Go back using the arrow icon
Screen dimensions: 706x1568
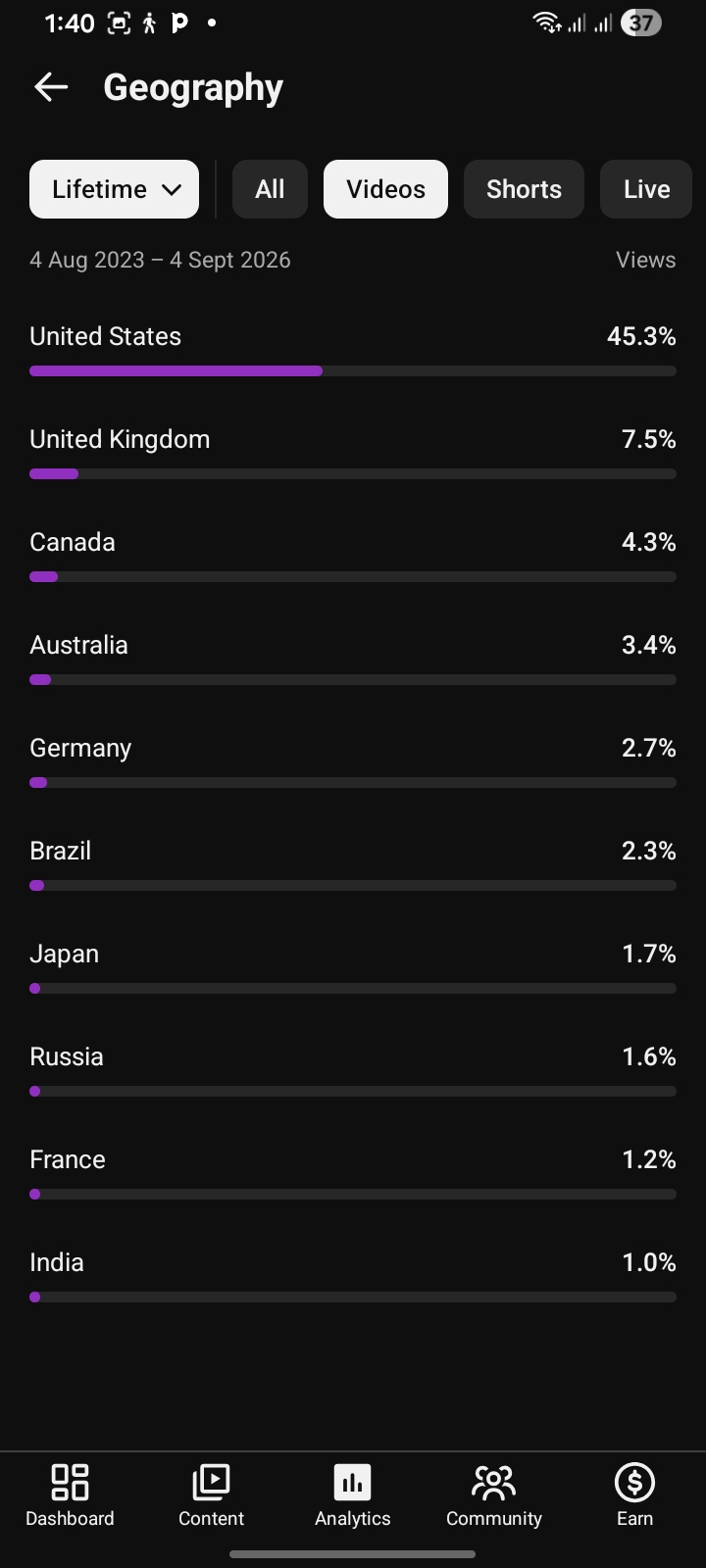click(51, 87)
